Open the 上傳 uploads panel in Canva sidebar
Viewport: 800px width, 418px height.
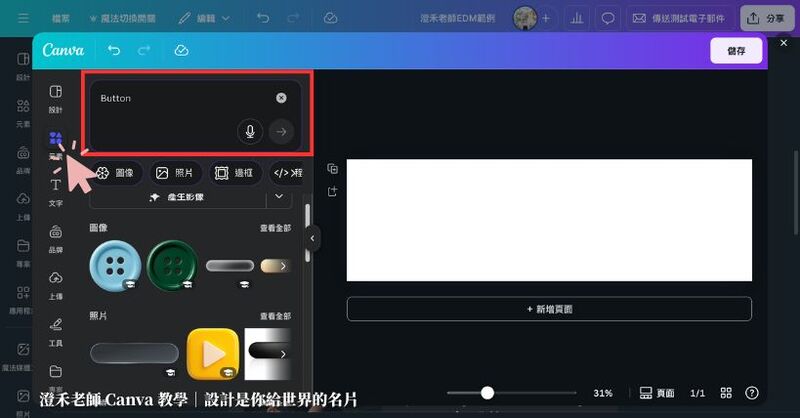(56, 285)
